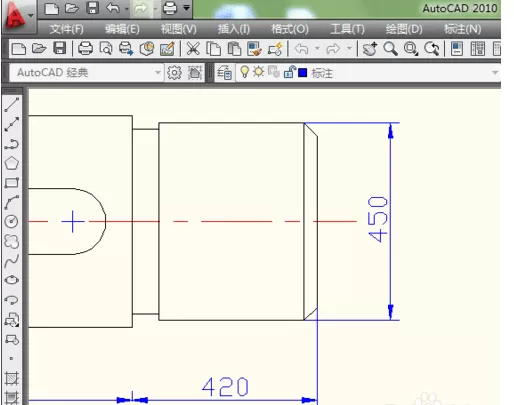Select the Circle tool
Viewport: 514px width, 405px height.
tap(12, 221)
